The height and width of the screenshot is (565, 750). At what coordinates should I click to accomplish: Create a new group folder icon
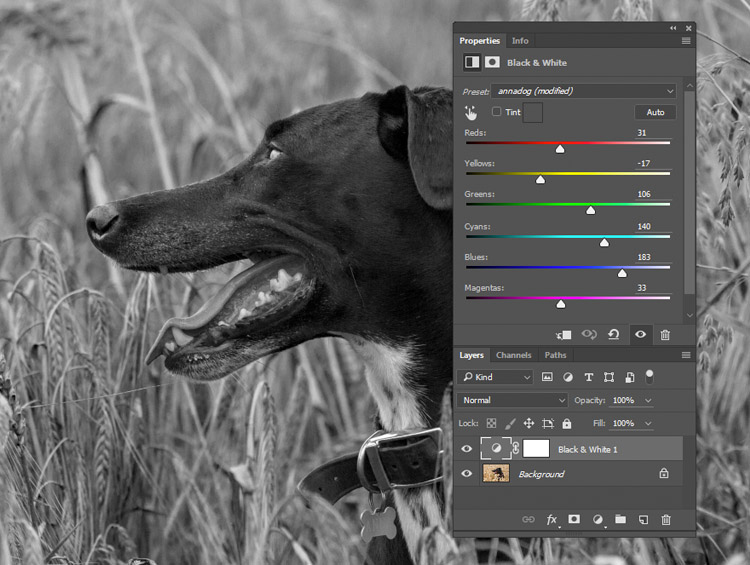pos(620,519)
